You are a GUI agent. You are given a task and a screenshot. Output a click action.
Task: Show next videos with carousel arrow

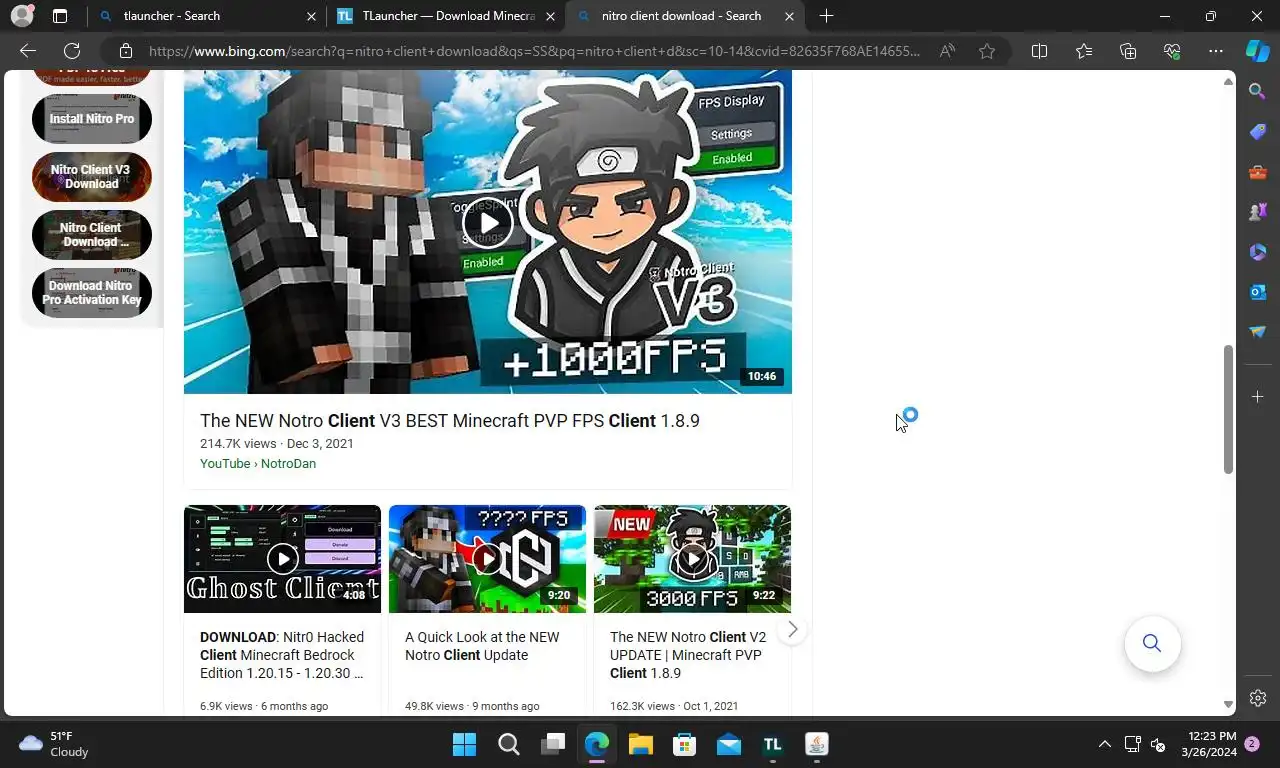tap(792, 629)
